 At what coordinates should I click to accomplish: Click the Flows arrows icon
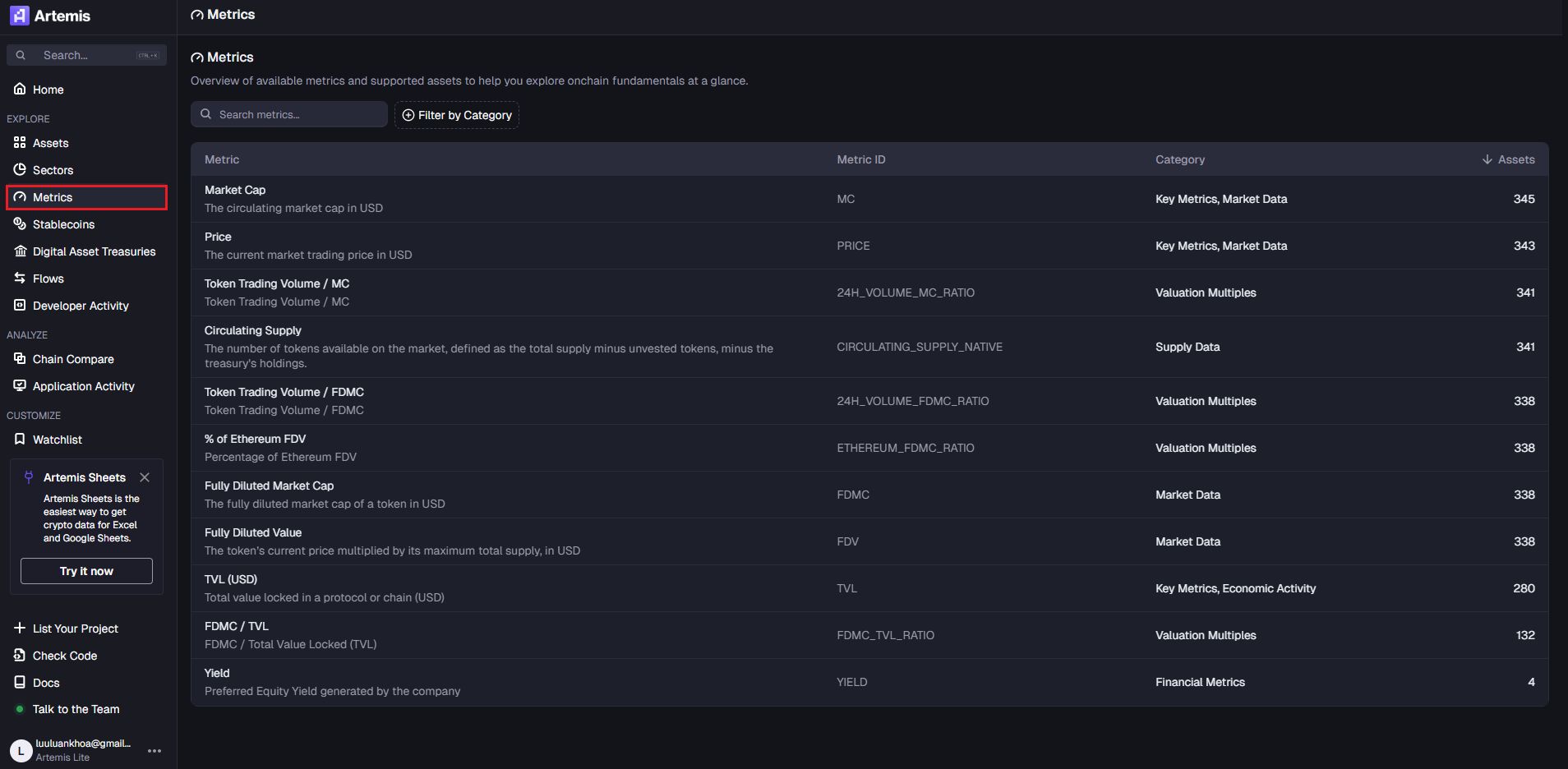pos(20,279)
